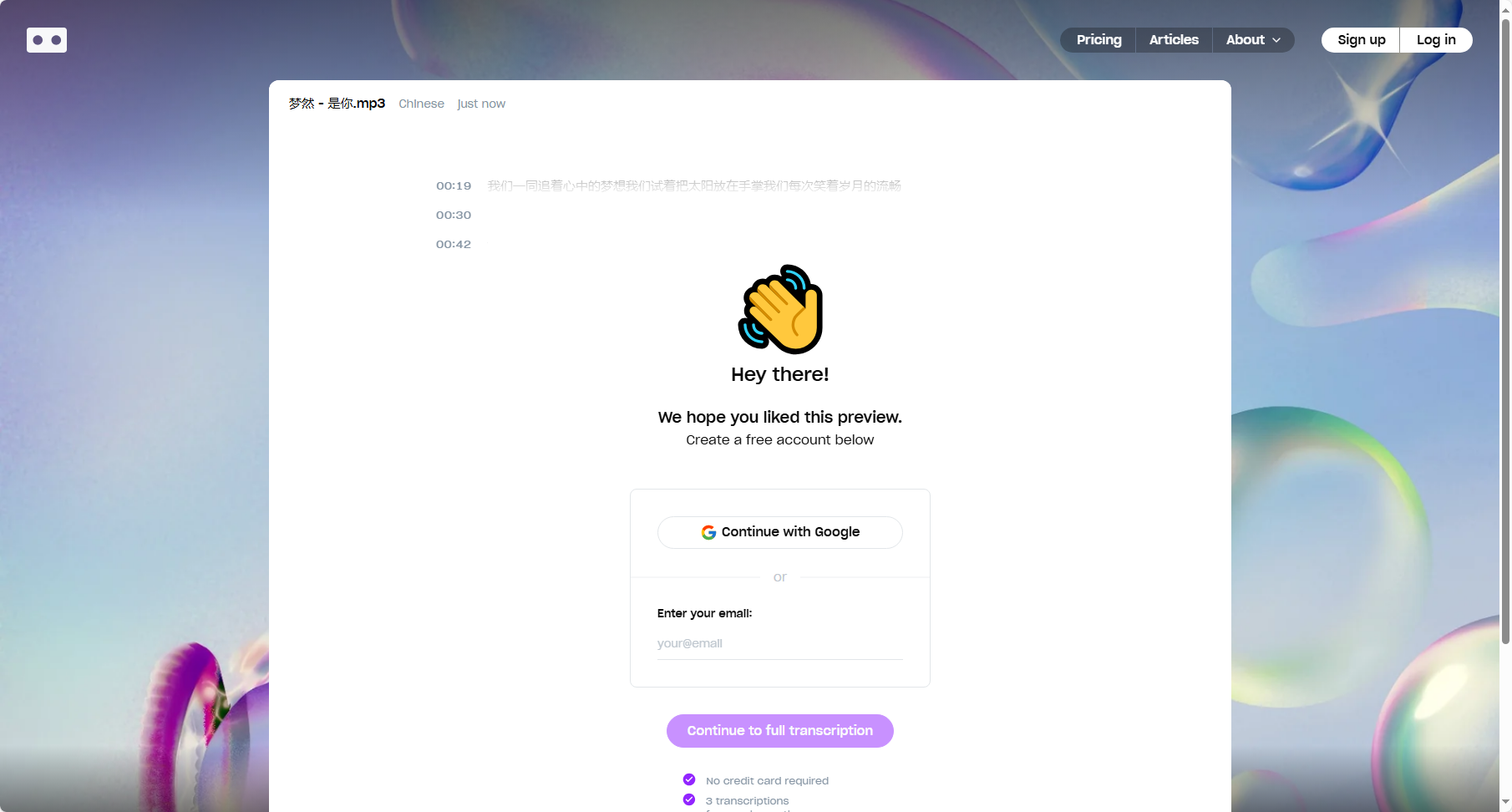Viewport: 1512px width, 812px height.
Task: Jump to the 00:42 timestamp
Action: point(454,244)
